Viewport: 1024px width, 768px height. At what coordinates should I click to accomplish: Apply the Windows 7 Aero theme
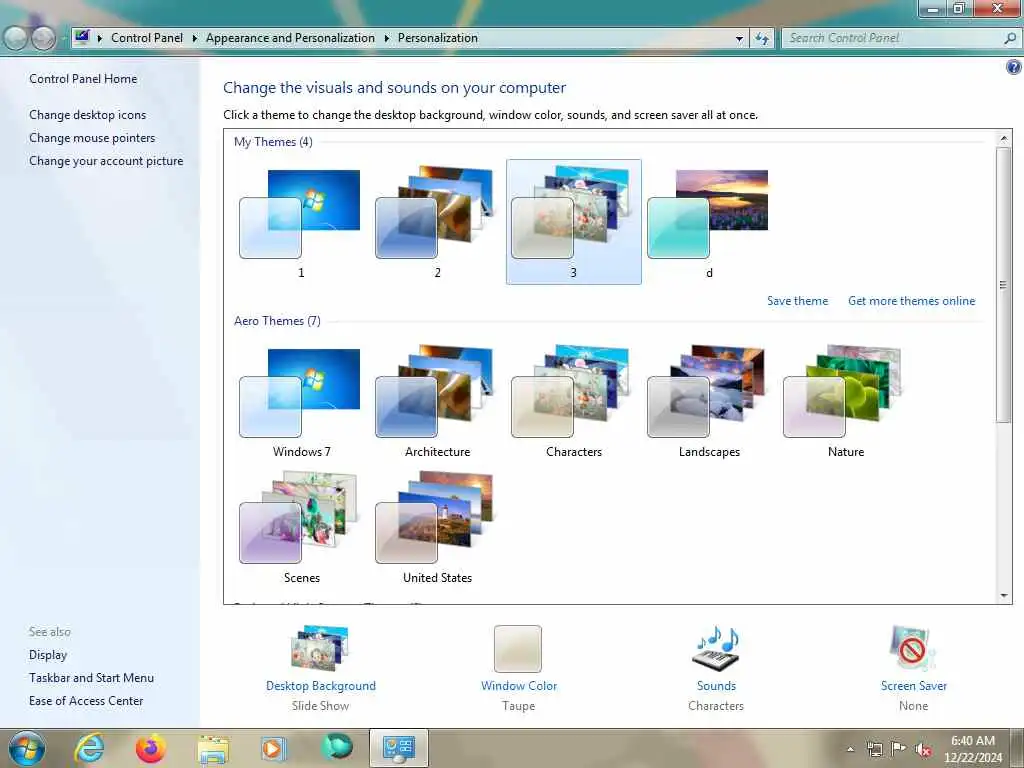pos(301,402)
